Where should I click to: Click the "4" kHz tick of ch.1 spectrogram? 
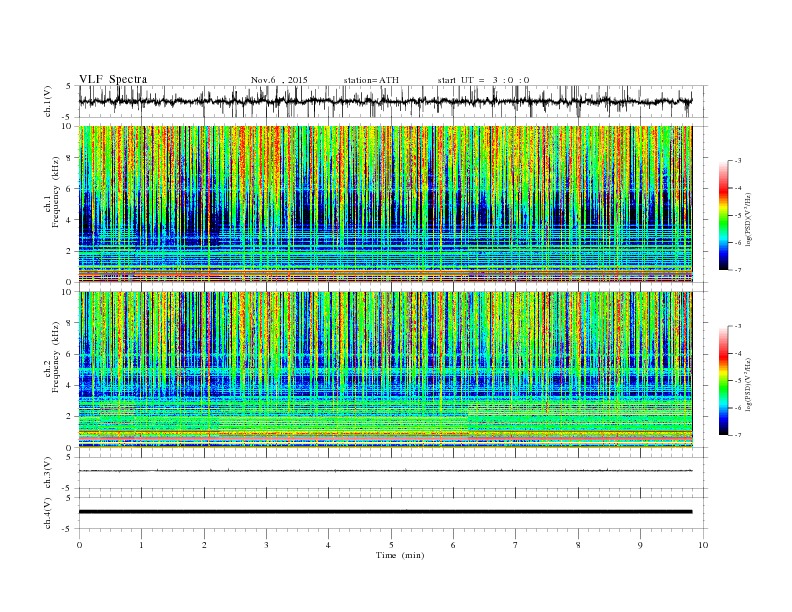pyautogui.click(x=70, y=220)
